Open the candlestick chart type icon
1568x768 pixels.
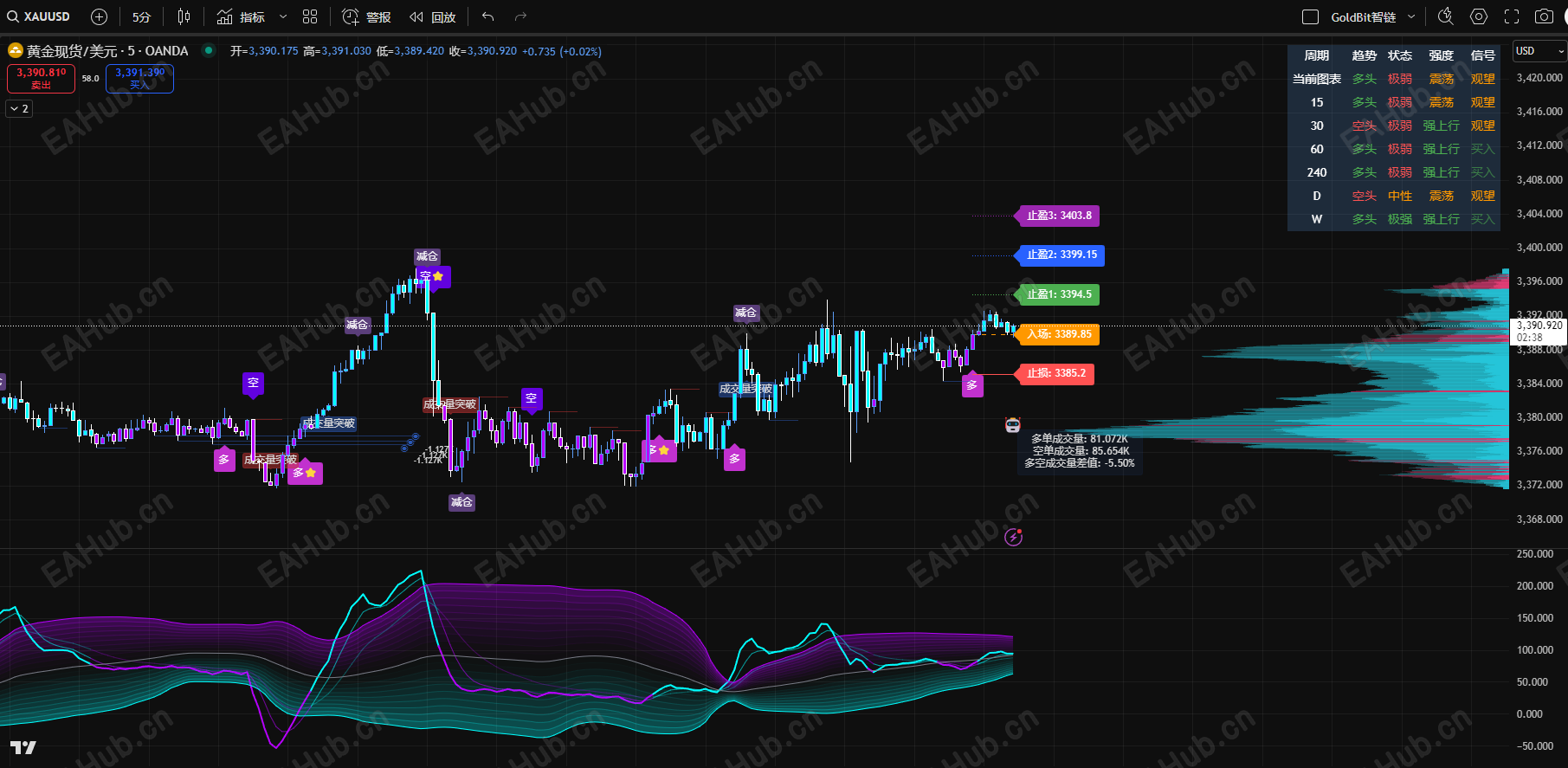184,16
